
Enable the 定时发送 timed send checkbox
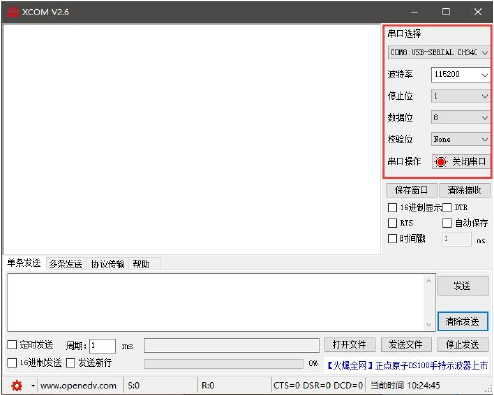pos(12,344)
